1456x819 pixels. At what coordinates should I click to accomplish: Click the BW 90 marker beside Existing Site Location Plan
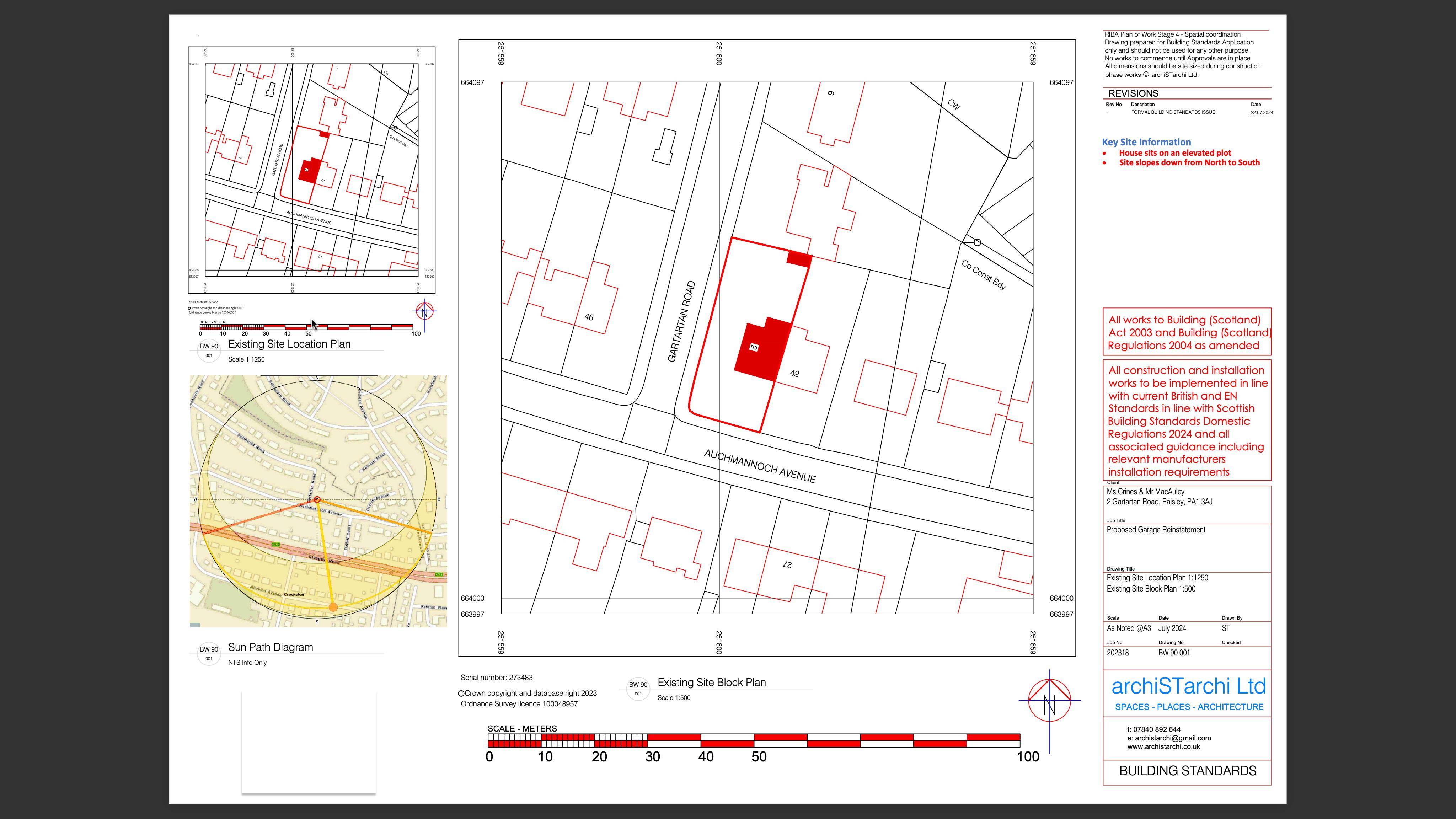[209, 350]
